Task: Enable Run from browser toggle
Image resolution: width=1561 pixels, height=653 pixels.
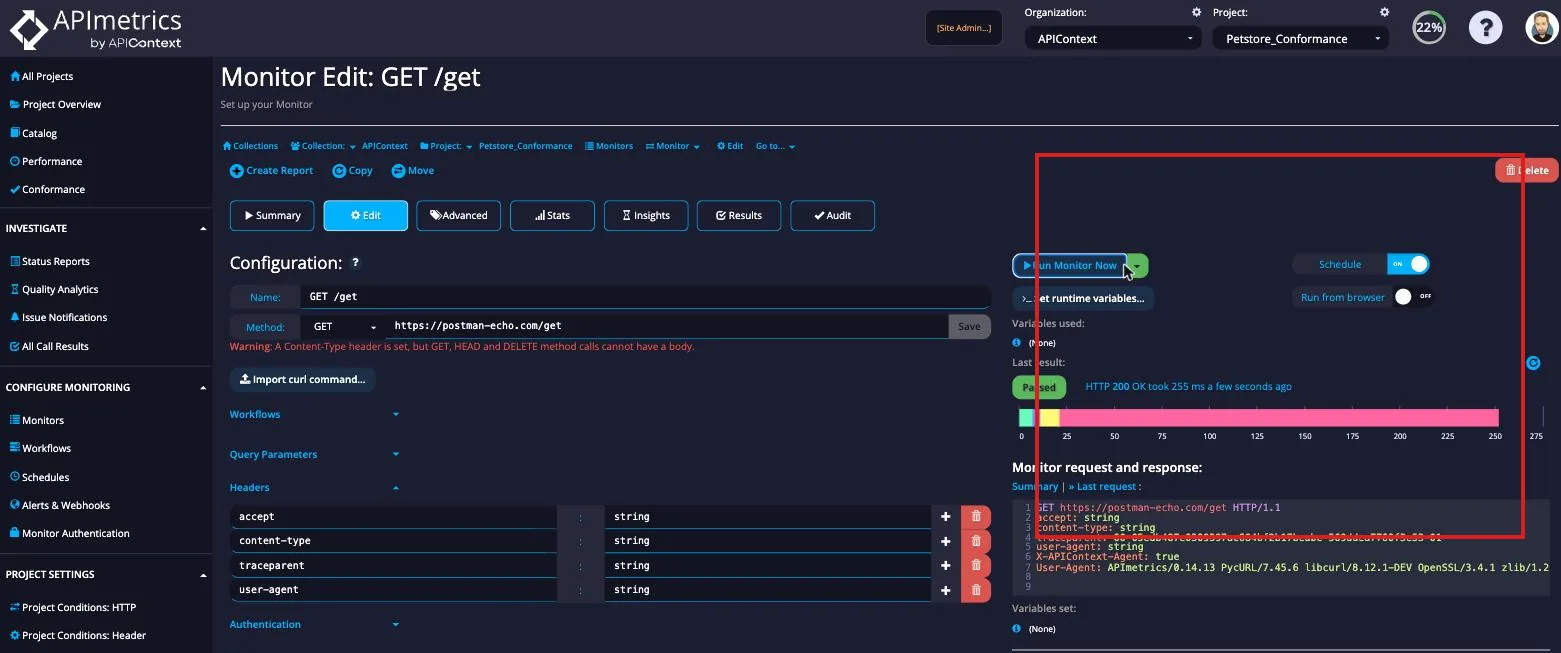Action: pyautogui.click(x=1412, y=297)
